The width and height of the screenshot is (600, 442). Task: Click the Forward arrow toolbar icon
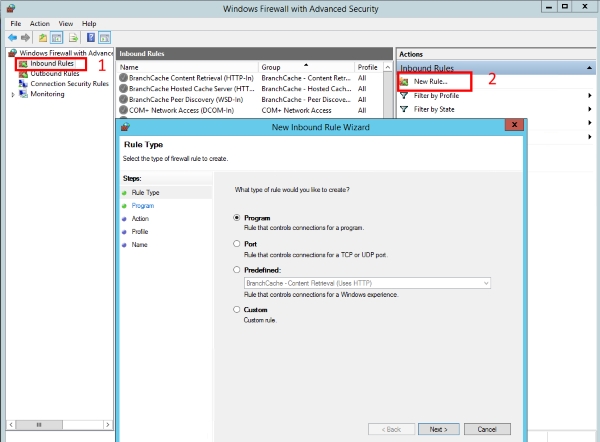27,37
